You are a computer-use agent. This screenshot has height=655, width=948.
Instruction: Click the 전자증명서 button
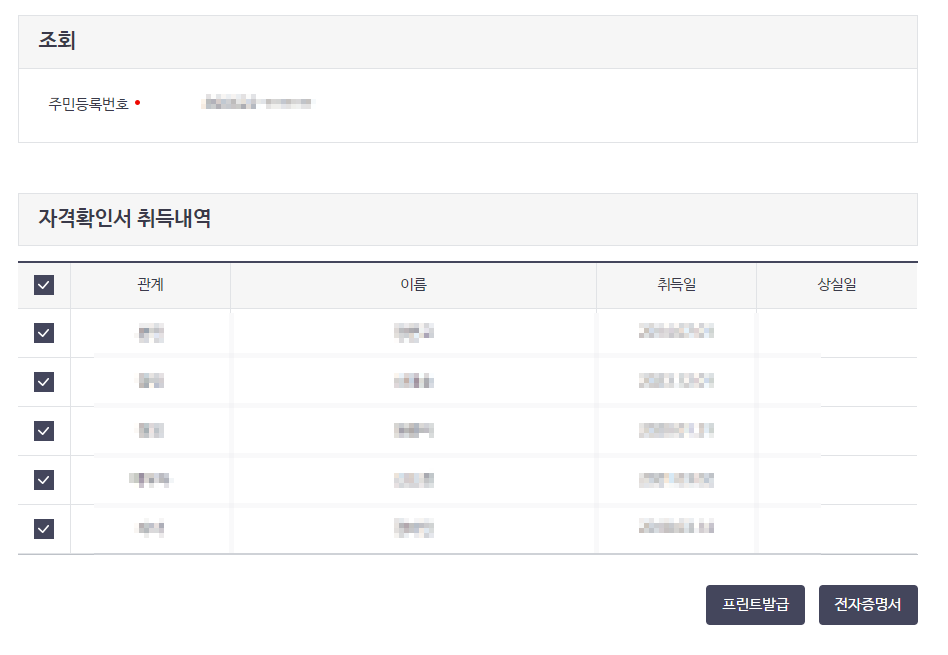(868, 604)
